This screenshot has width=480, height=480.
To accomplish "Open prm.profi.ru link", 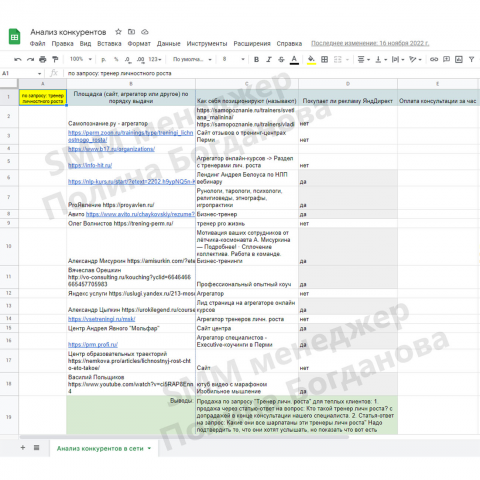I will (x=93, y=344).
